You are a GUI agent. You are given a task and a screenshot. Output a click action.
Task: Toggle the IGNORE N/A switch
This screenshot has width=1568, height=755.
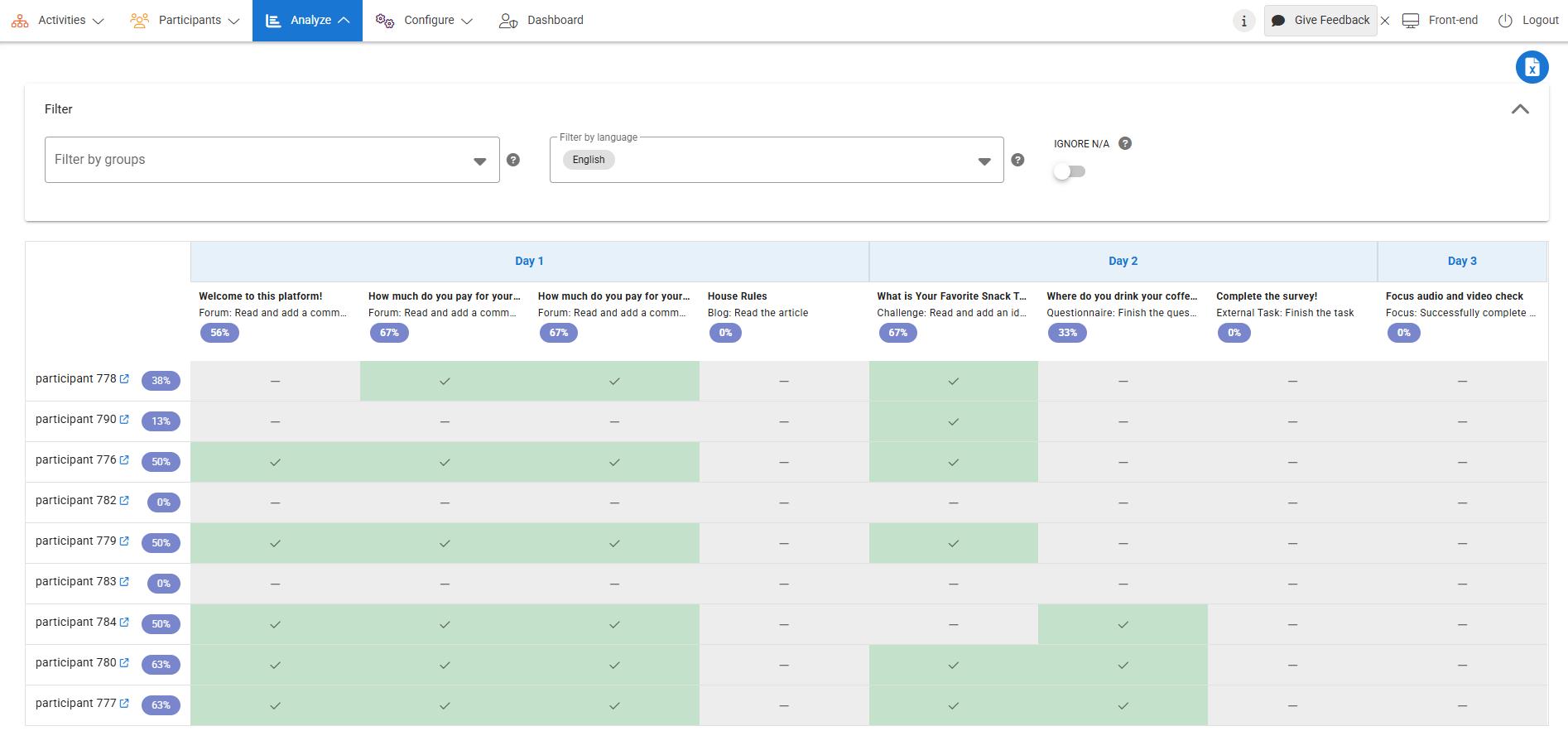1069,171
